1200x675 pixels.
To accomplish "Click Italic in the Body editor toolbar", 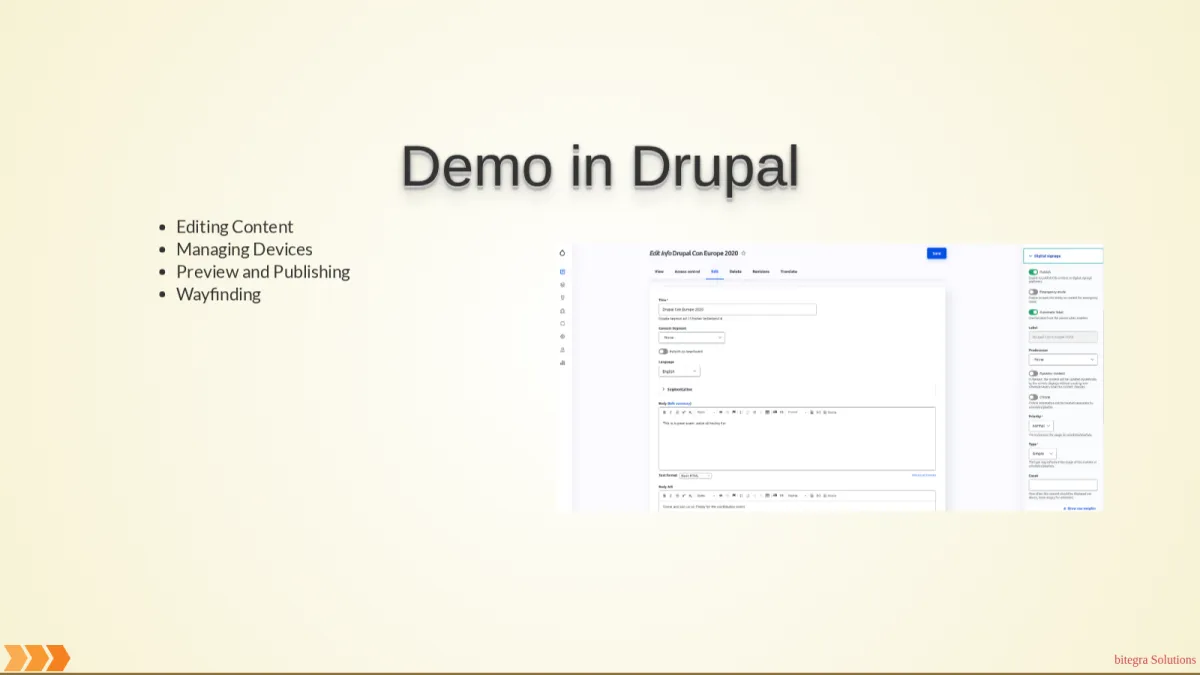I will click(x=670, y=412).
